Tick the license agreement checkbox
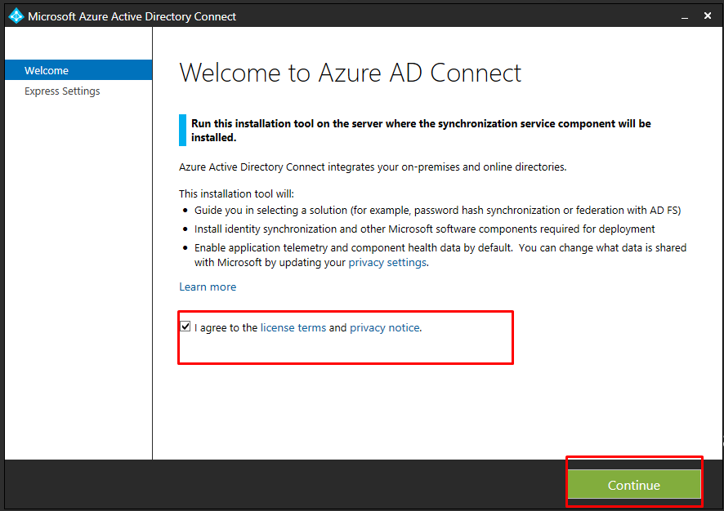 click(185, 327)
